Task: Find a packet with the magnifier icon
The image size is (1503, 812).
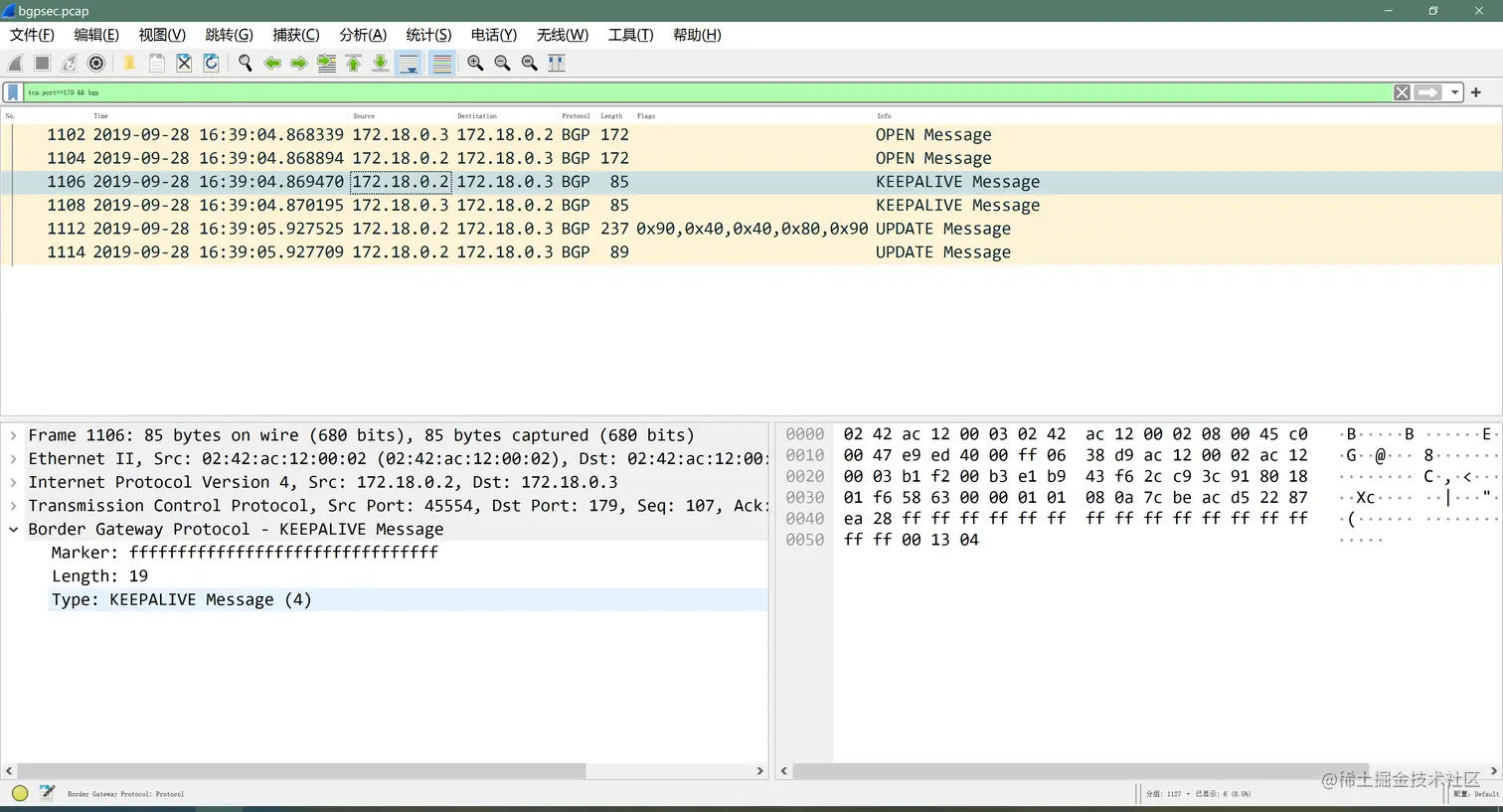Action: 245,63
